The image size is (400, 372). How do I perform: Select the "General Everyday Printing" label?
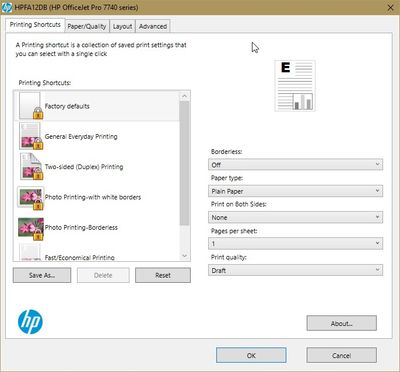[81, 136]
